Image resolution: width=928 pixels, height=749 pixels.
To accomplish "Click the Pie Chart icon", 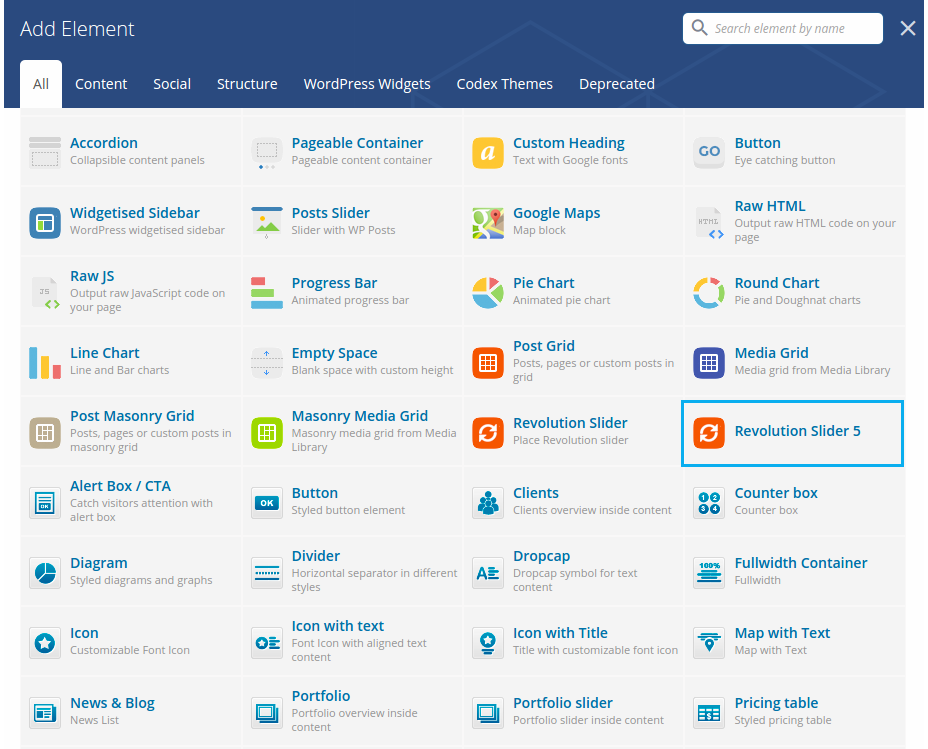I will pos(488,293).
